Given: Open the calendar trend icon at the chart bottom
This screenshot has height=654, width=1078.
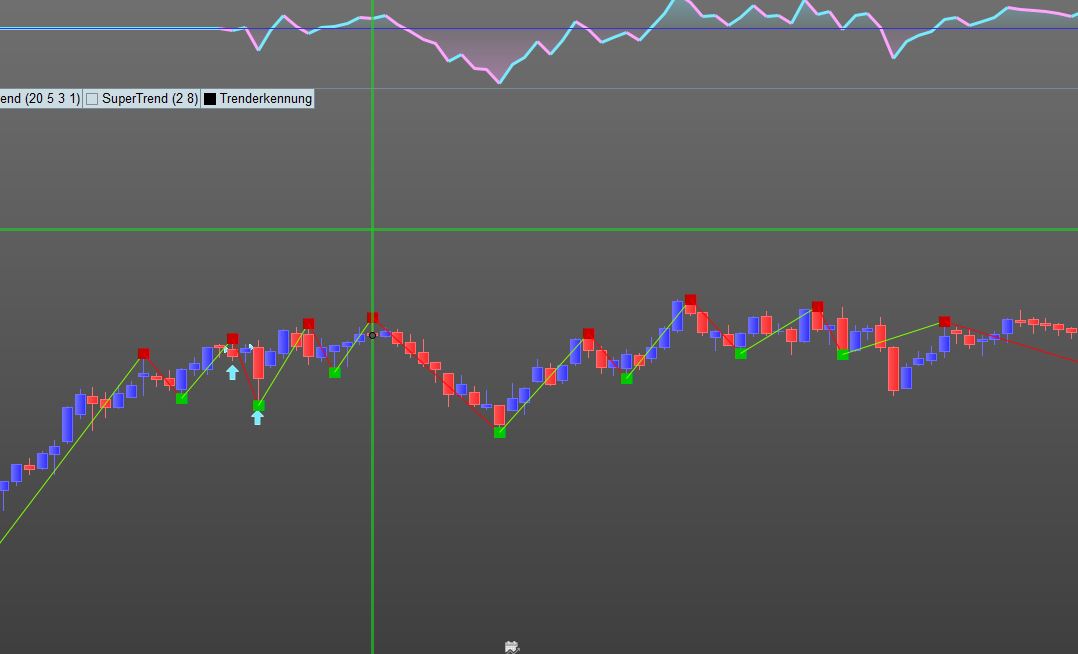Looking at the screenshot, I should click(512, 646).
